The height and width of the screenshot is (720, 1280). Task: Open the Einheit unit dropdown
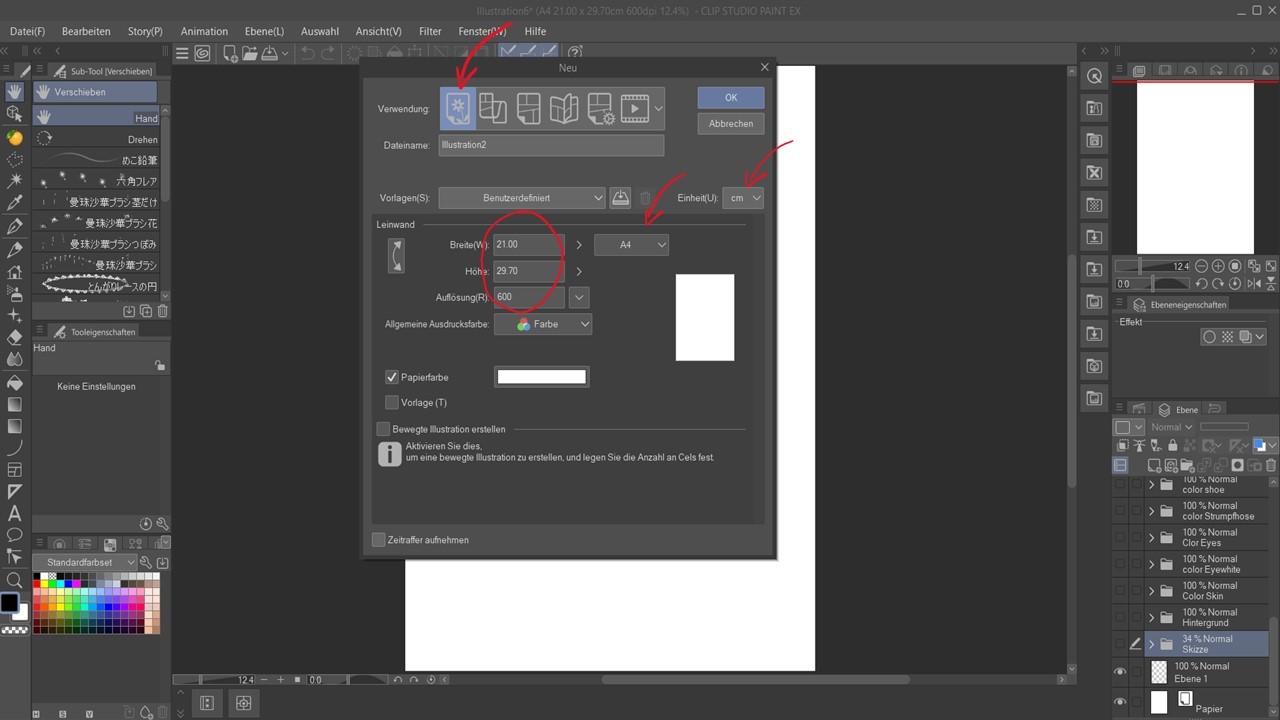click(x=745, y=198)
